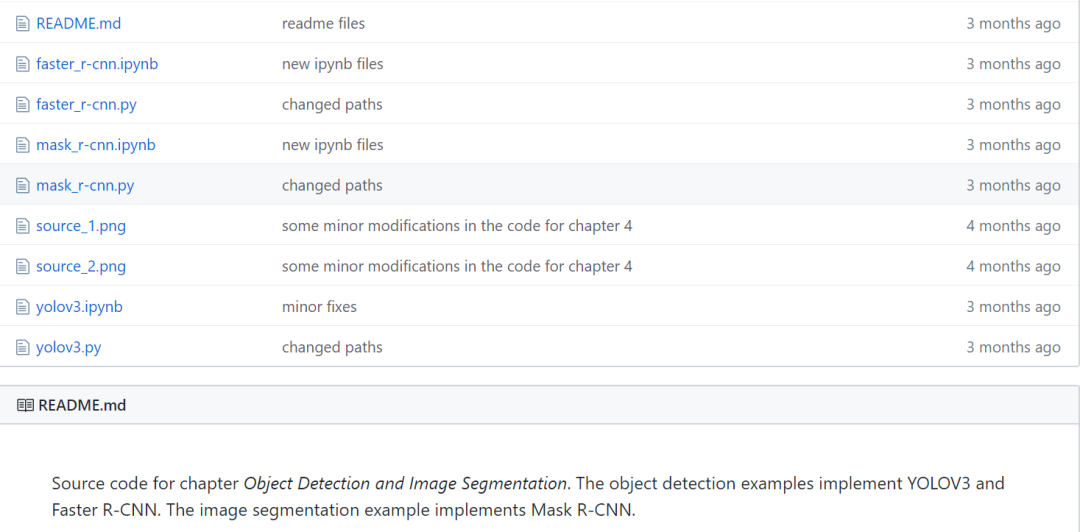Click the file icon next to faster_r-cnn.py

coord(23,104)
